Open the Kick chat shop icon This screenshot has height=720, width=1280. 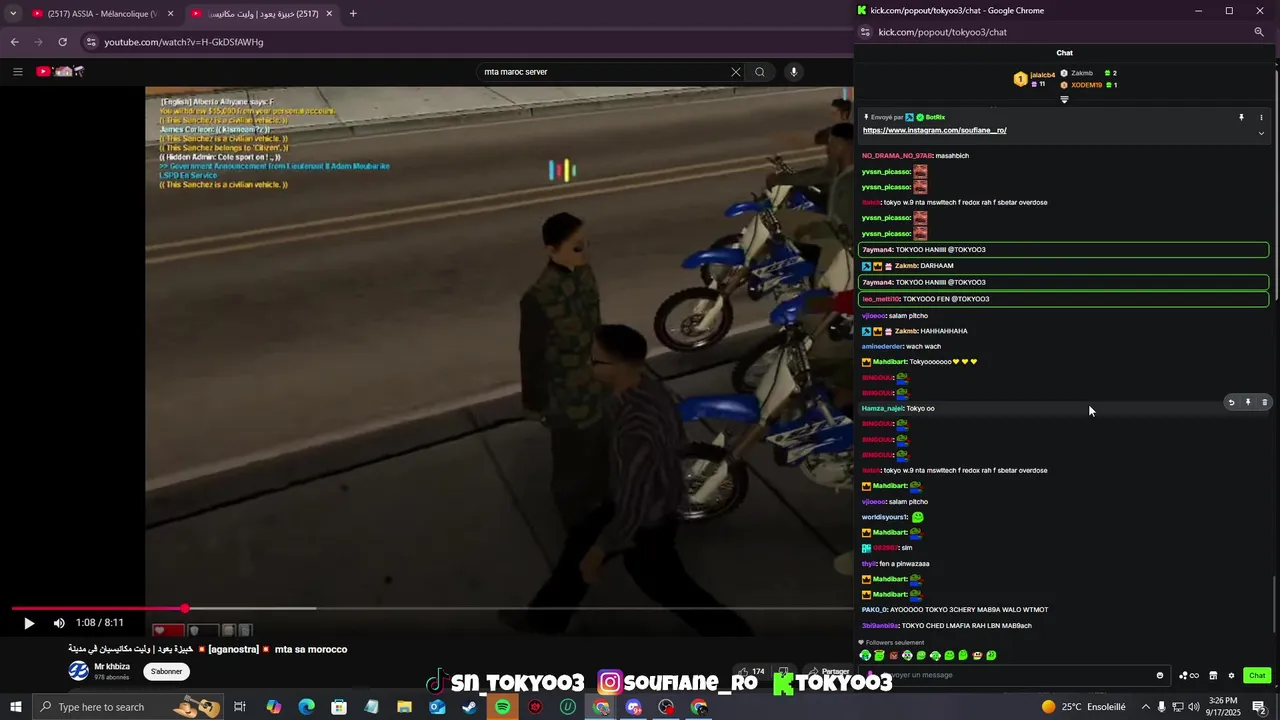point(1213,675)
